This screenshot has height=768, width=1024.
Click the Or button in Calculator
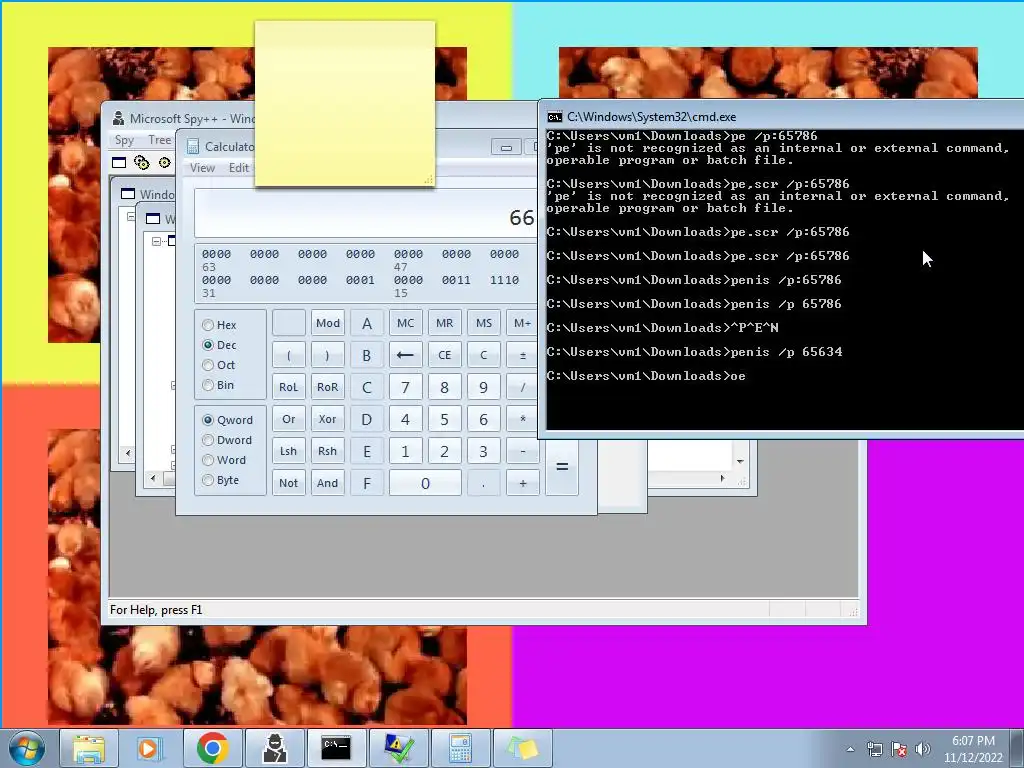pos(289,419)
